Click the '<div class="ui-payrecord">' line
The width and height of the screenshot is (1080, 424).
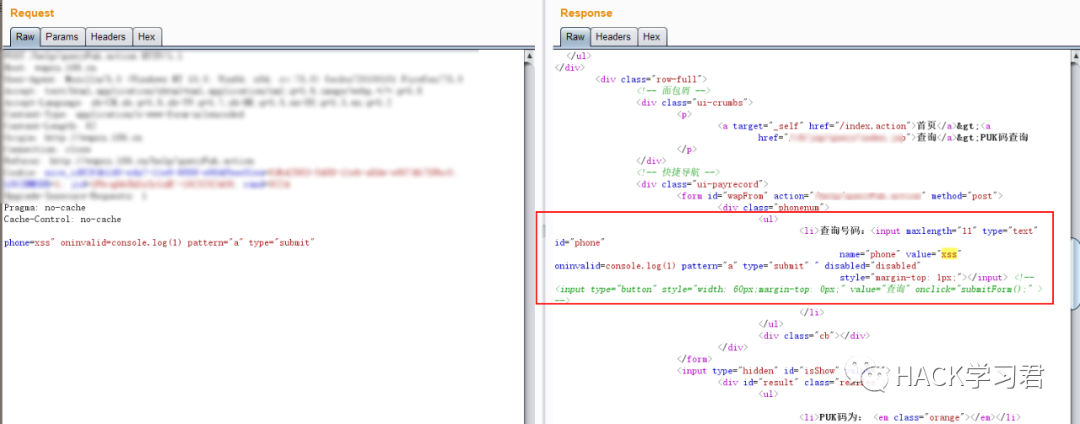pyautogui.click(x=702, y=184)
